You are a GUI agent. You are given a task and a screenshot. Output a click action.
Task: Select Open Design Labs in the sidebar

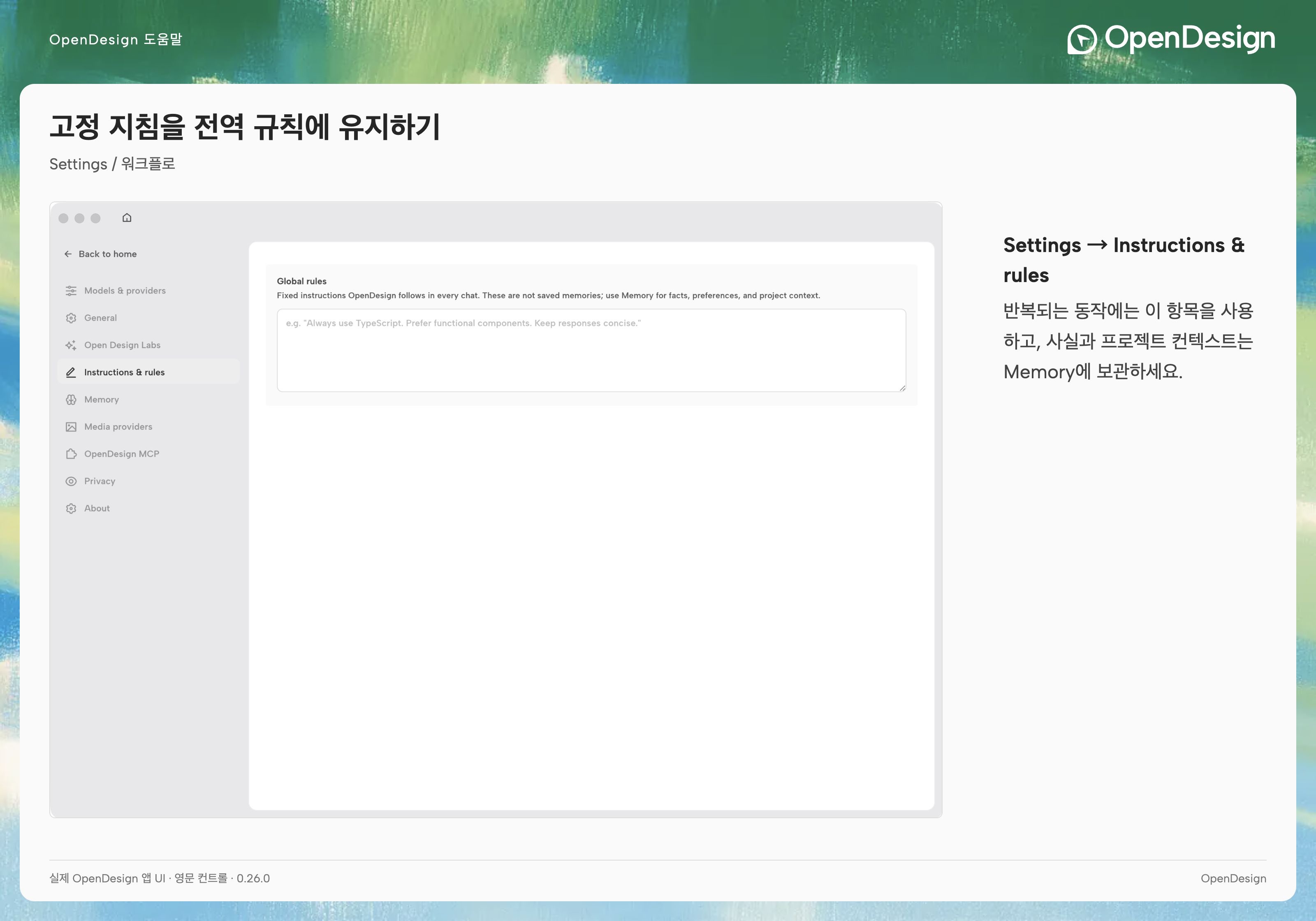(148, 345)
